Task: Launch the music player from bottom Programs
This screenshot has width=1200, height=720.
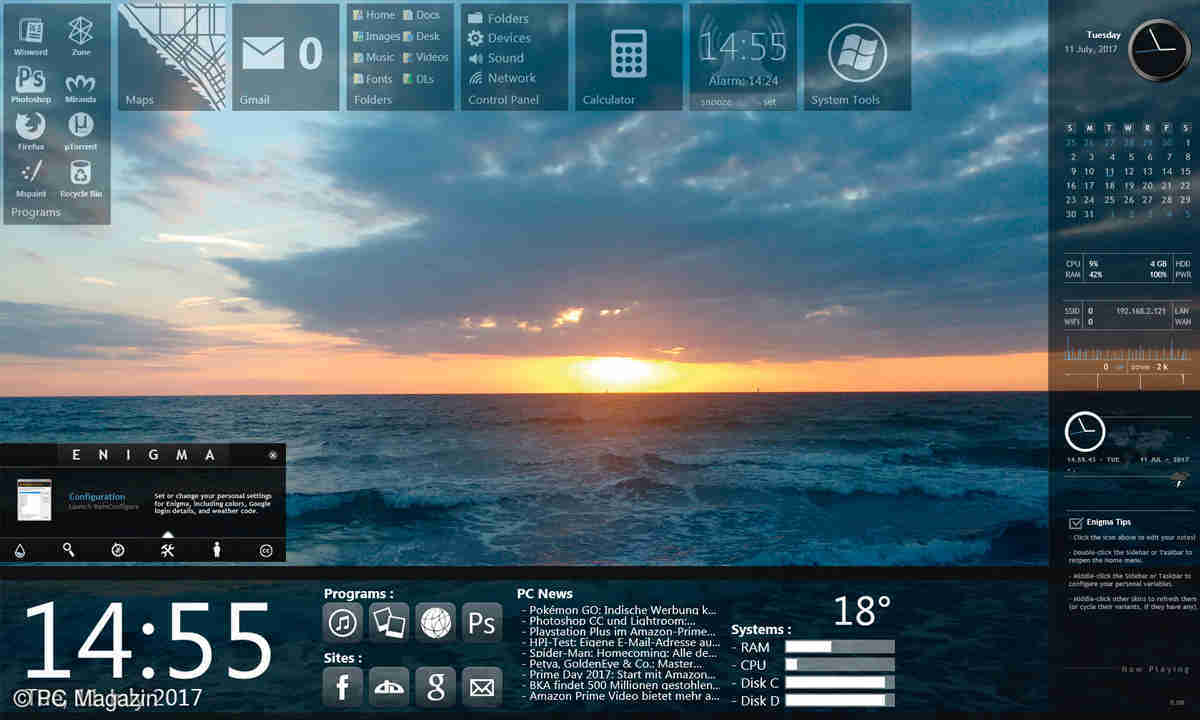Action: click(343, 623)
